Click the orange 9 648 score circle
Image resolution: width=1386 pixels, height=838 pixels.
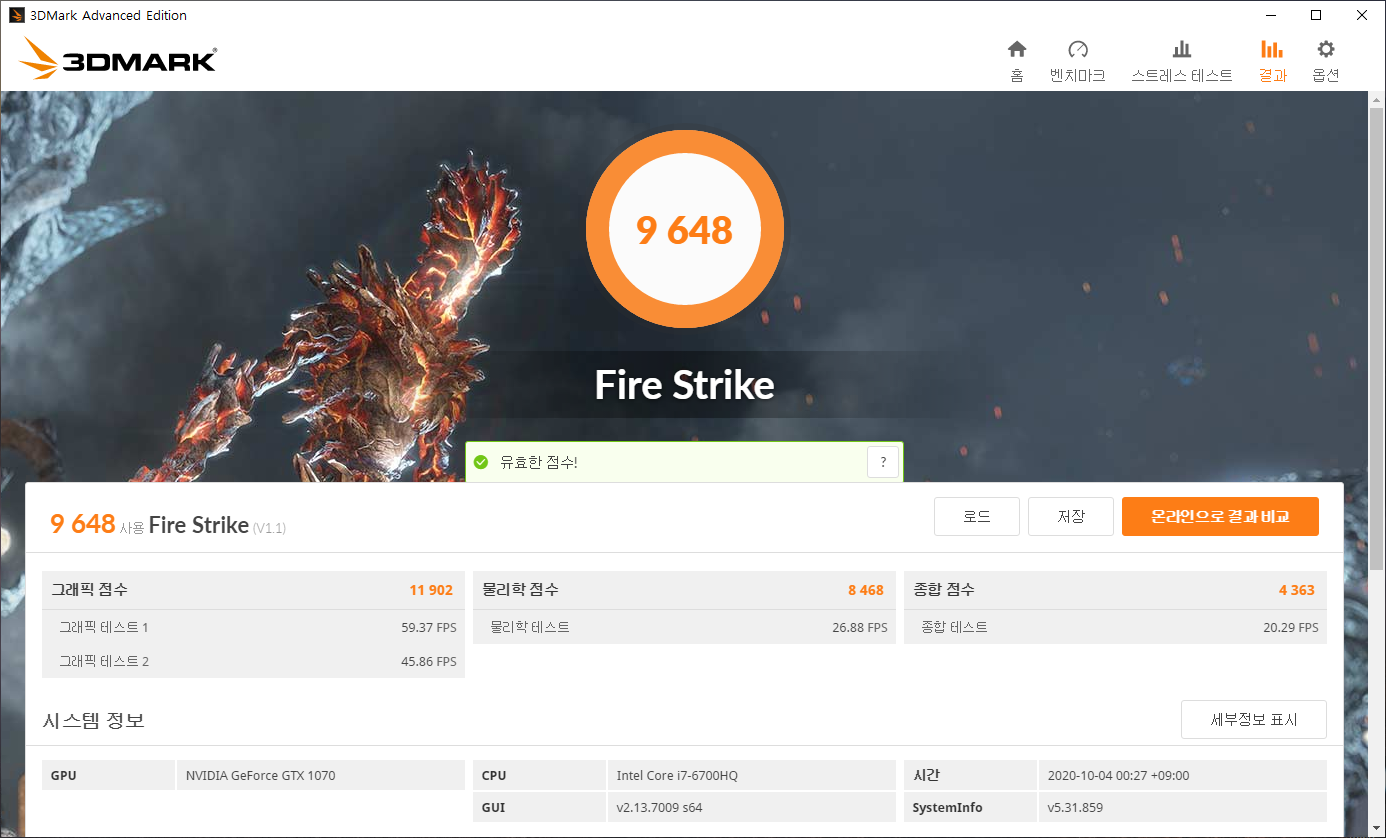pyautogui.click(x=685, y=230)
